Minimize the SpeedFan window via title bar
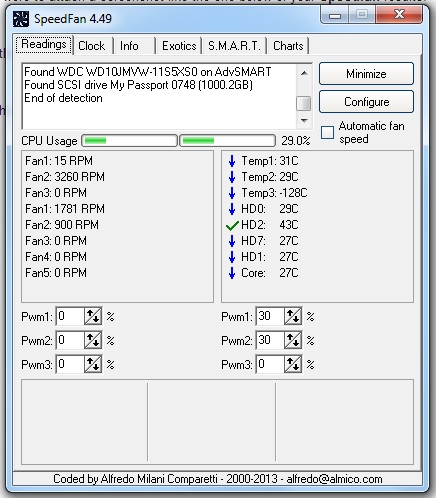Image resolution: width=436 pixels, height=498 pixels. pyautogui.click(x=335, y=15)
